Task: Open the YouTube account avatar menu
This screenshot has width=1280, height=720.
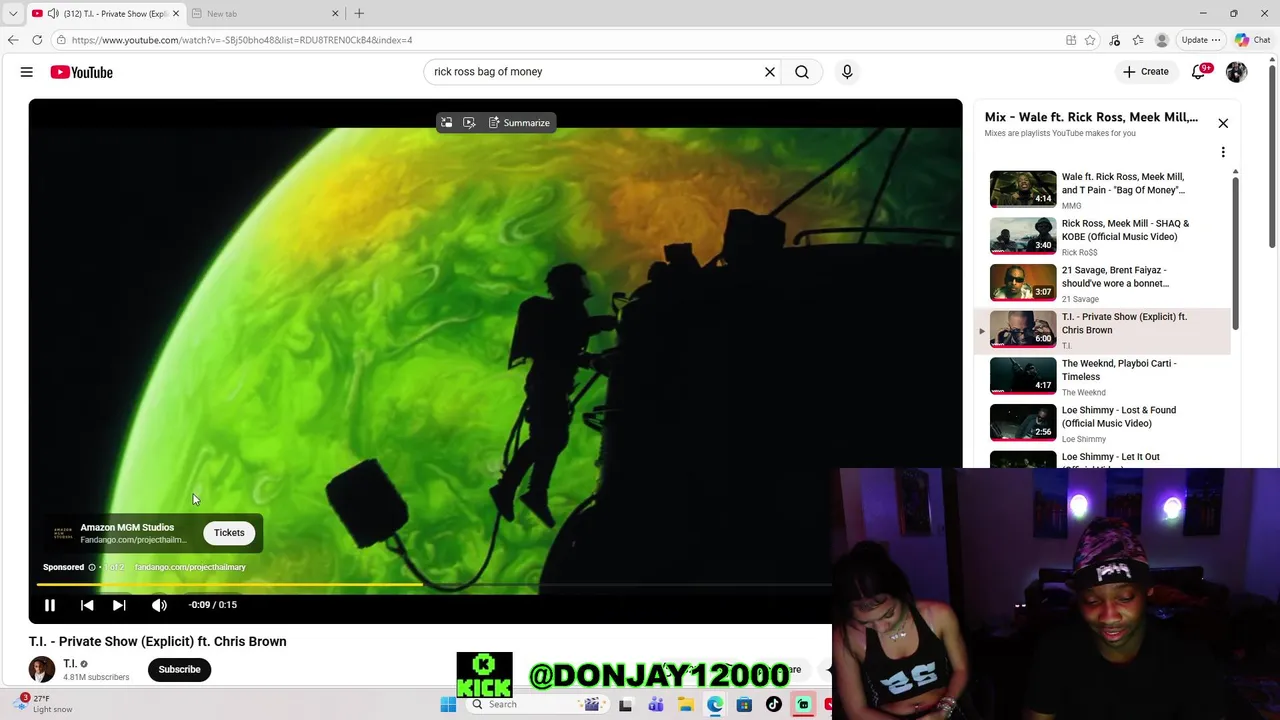Action: coord(1237,72)
